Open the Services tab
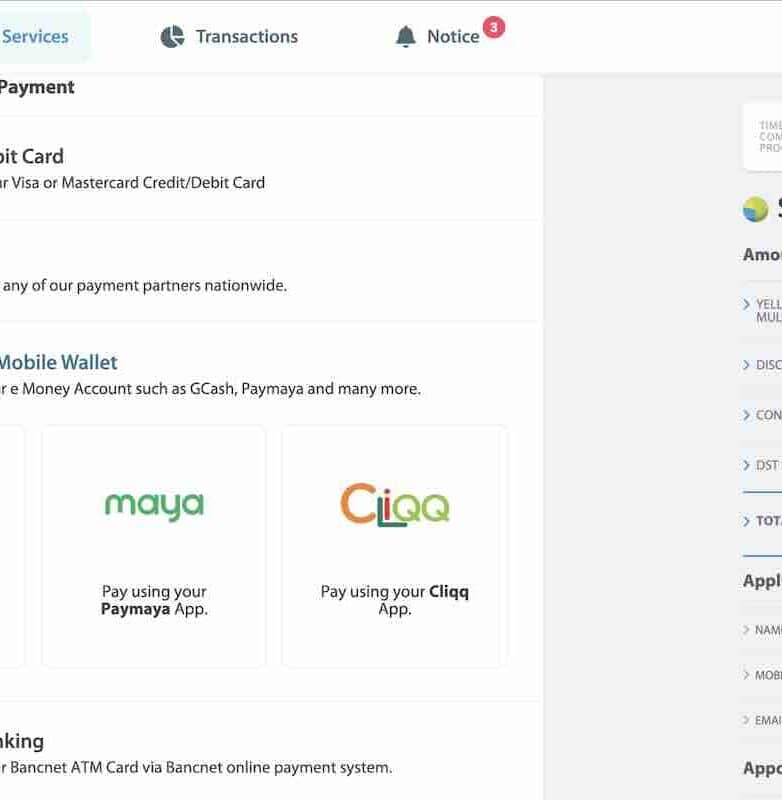Screen dimensions: 782x800 pyautogui.click(x=36, y=37)
